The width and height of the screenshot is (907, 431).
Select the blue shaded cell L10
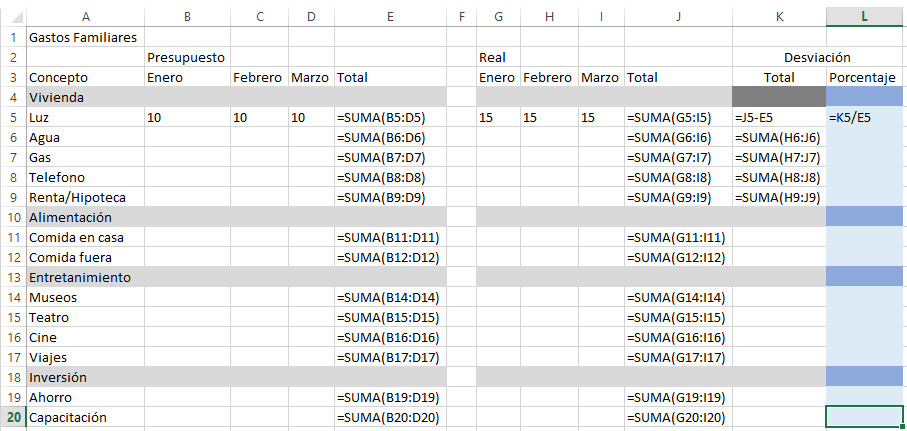[864, 218]
